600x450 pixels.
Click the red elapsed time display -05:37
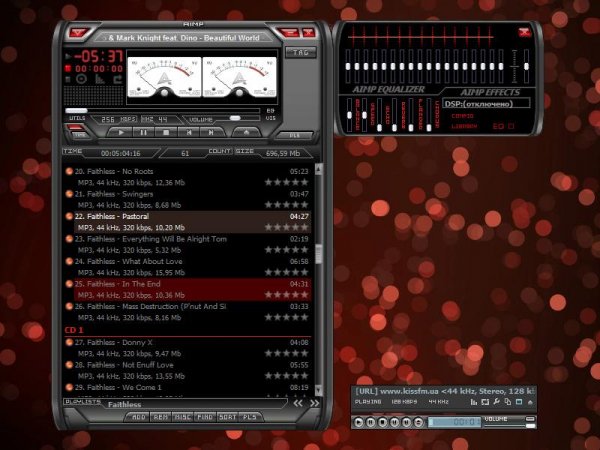point(99,57)
